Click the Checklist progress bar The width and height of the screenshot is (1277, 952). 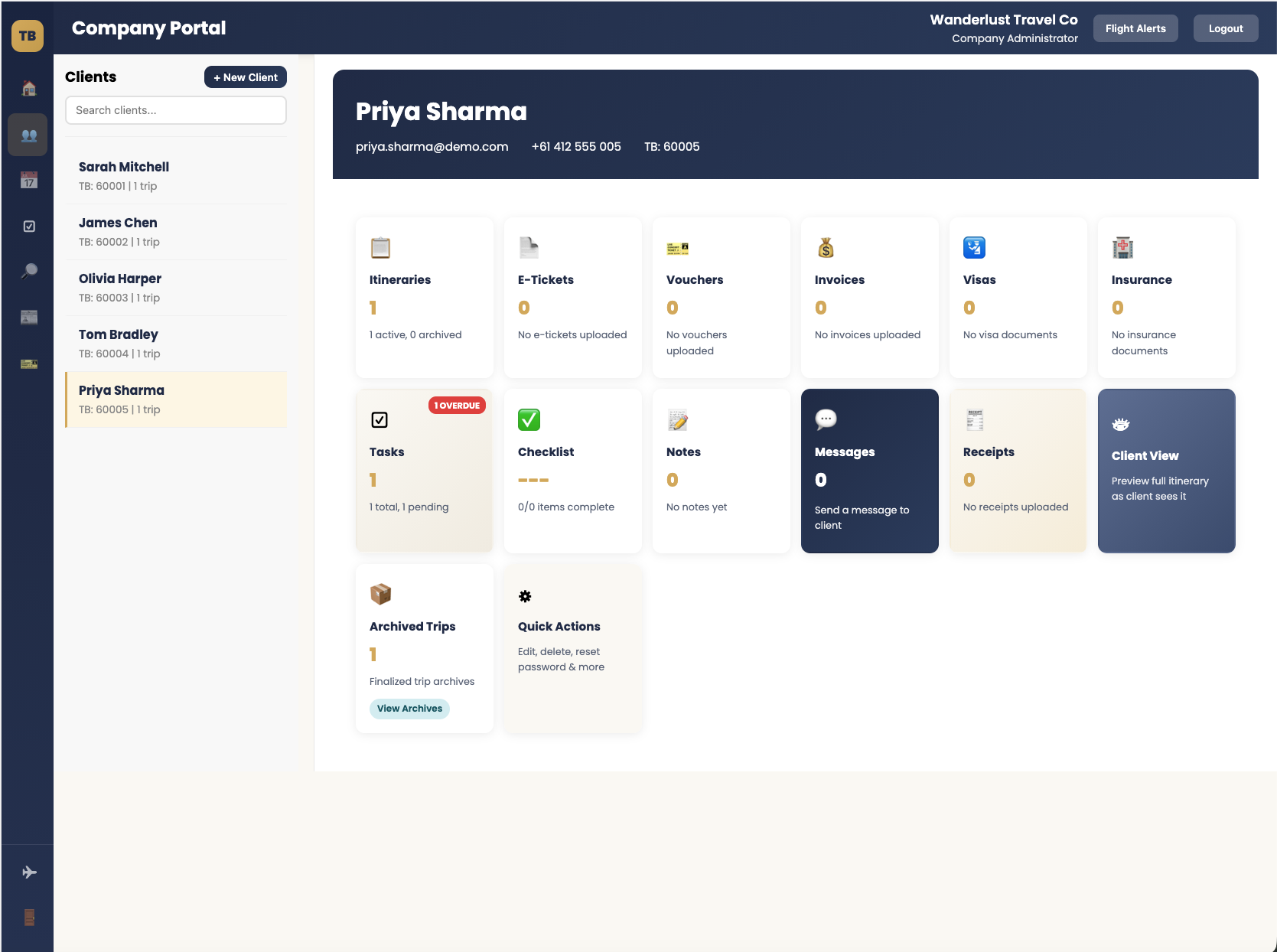coord(533,480)
